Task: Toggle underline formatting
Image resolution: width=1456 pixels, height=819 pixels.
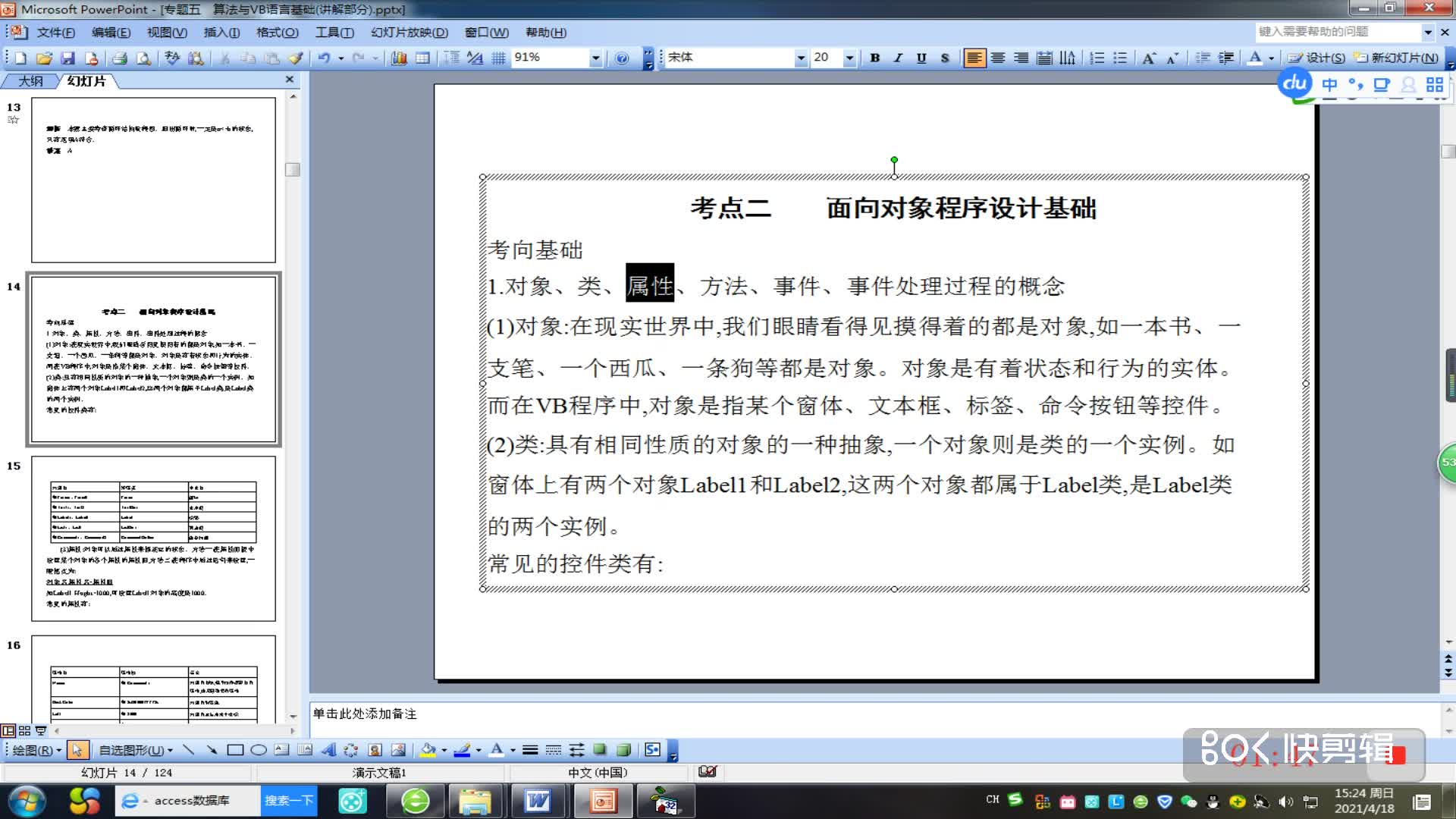Action: click(921, 58)
